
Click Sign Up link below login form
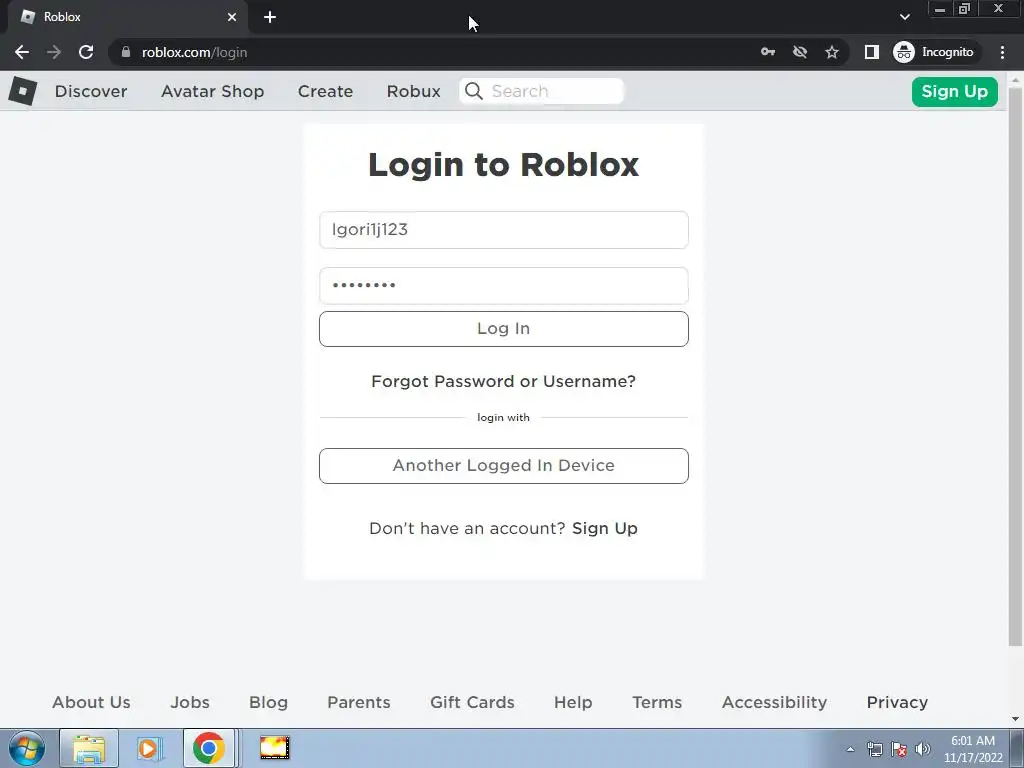click(x=605, y=528)
